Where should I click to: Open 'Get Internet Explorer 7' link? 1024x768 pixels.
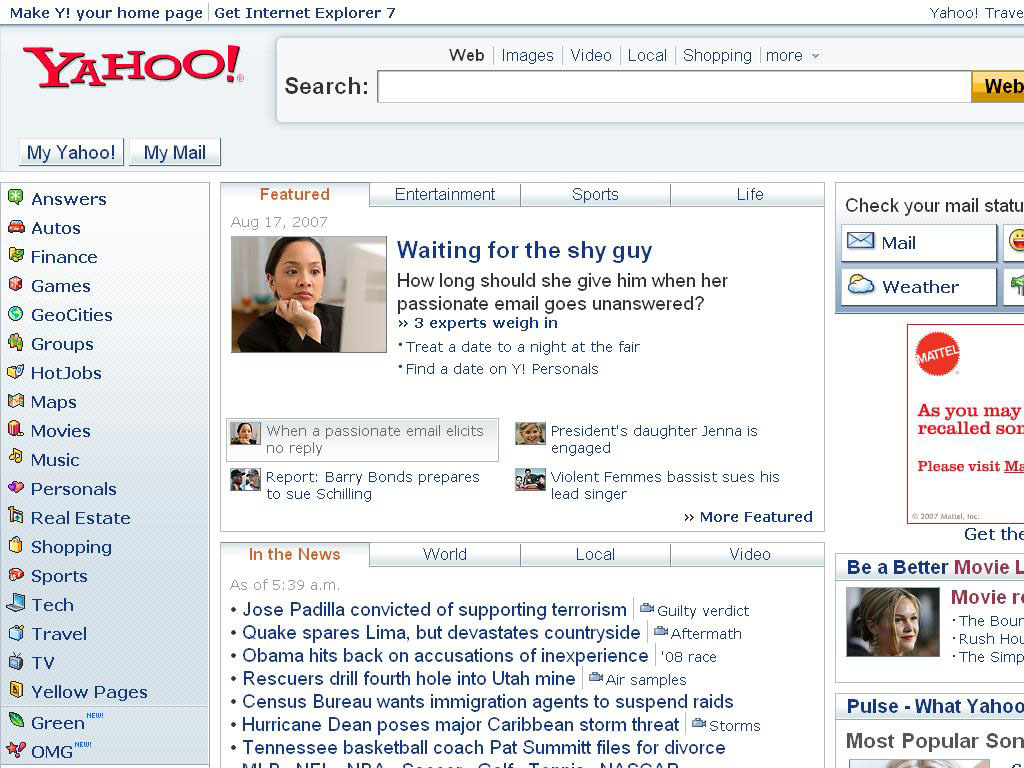pyautogui.click(x=304, y=13)
